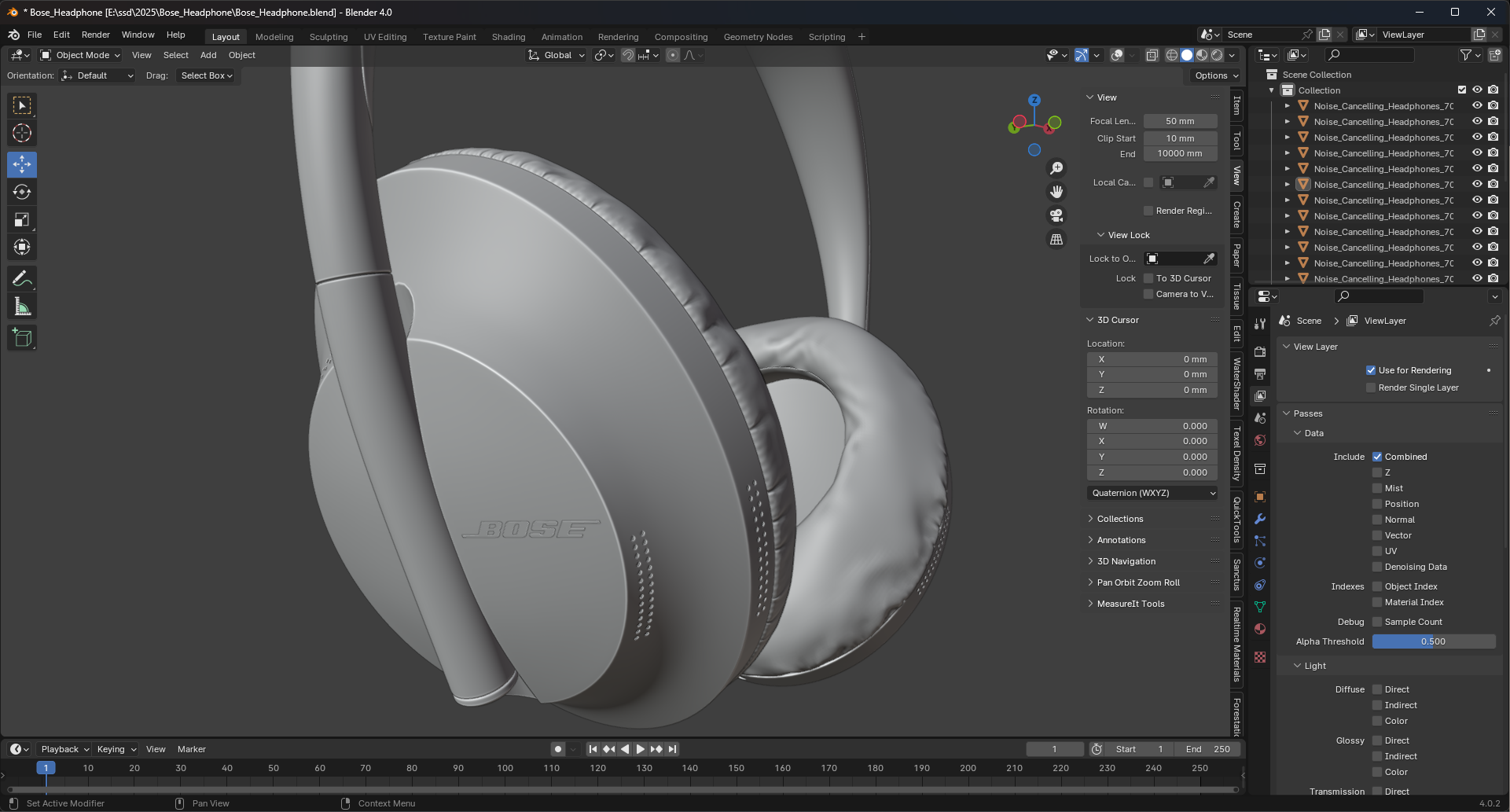Open the Select Box drag dropdown
The height and width of the screenshot is (812, 1510).
click(x=207, y=75)
